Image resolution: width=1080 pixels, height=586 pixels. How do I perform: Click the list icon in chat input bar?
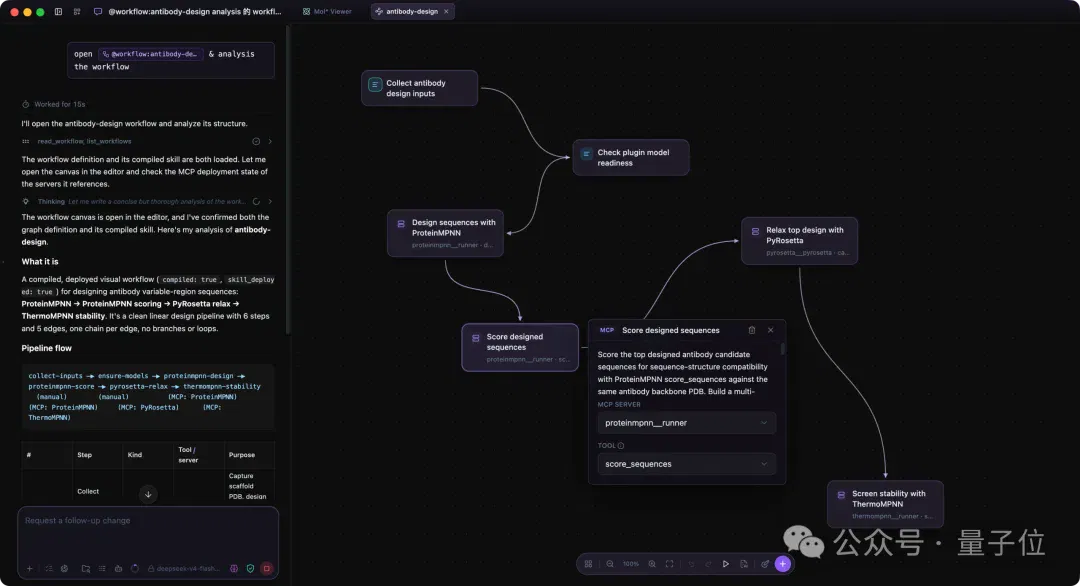point(102,569)
